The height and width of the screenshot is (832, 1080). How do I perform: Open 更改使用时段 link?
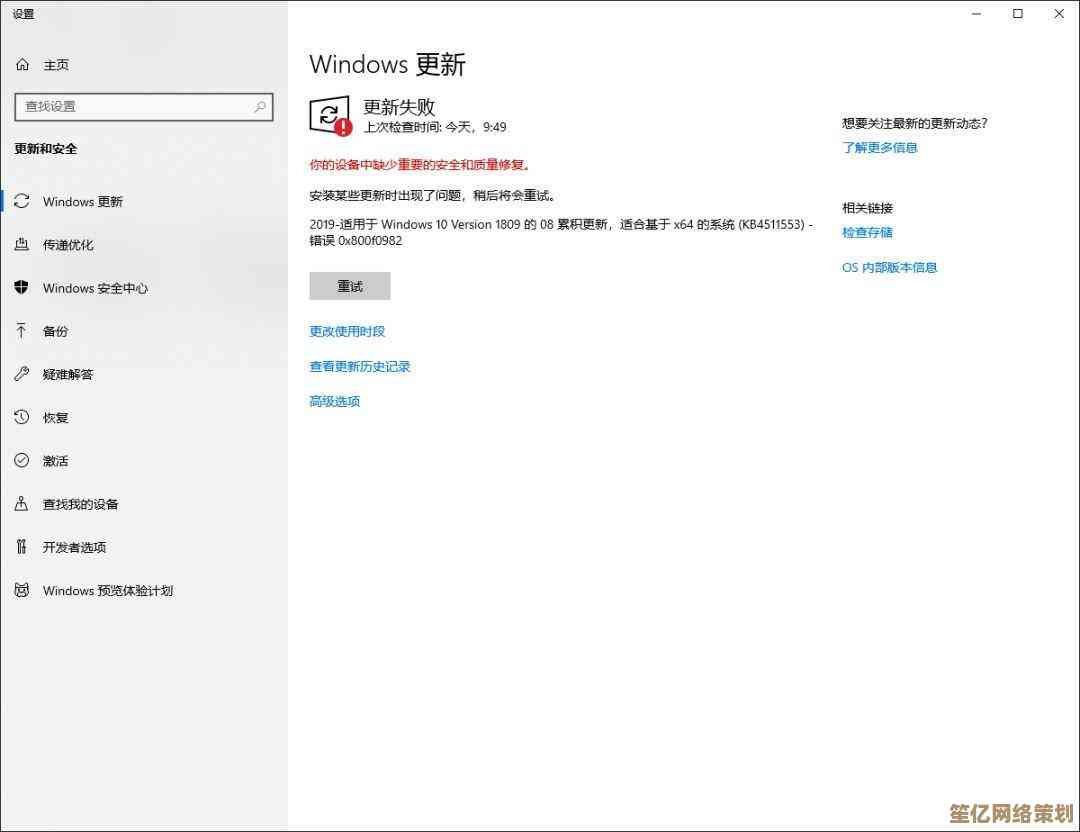(347, 331)
